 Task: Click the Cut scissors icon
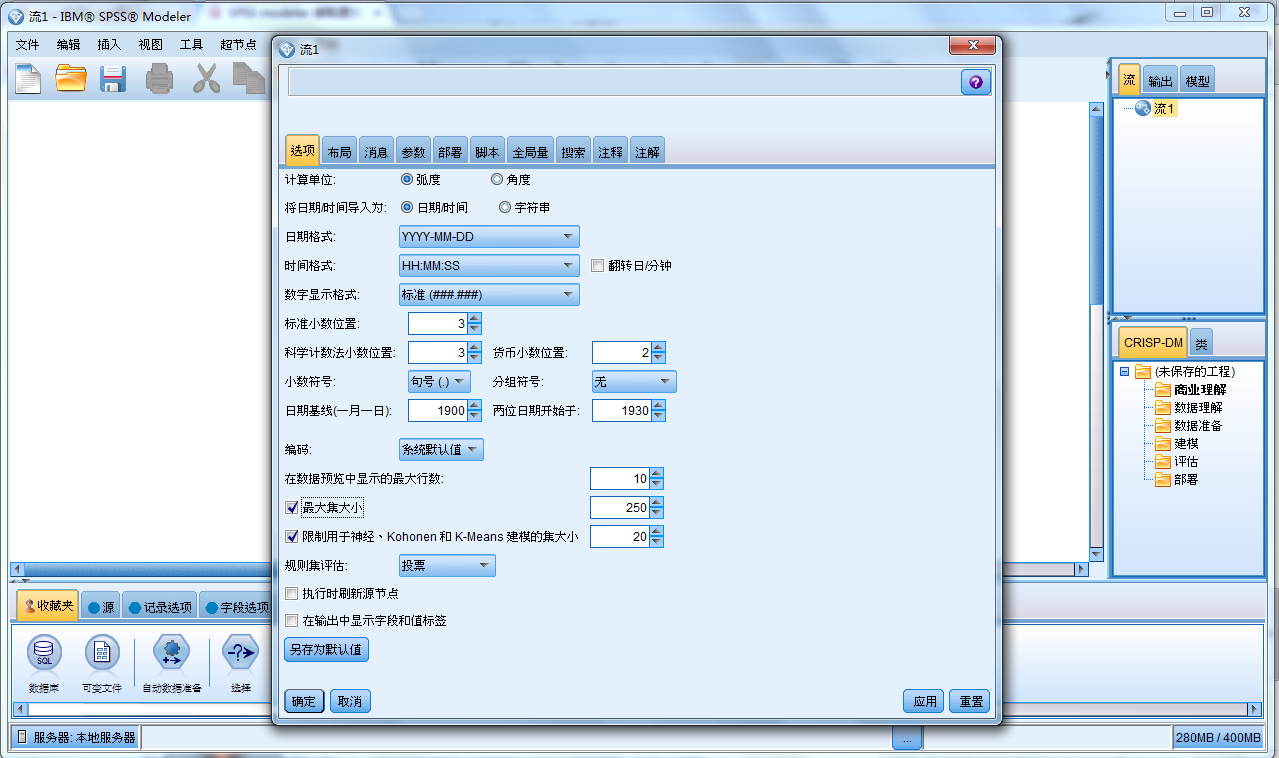[x=206, y=78]
